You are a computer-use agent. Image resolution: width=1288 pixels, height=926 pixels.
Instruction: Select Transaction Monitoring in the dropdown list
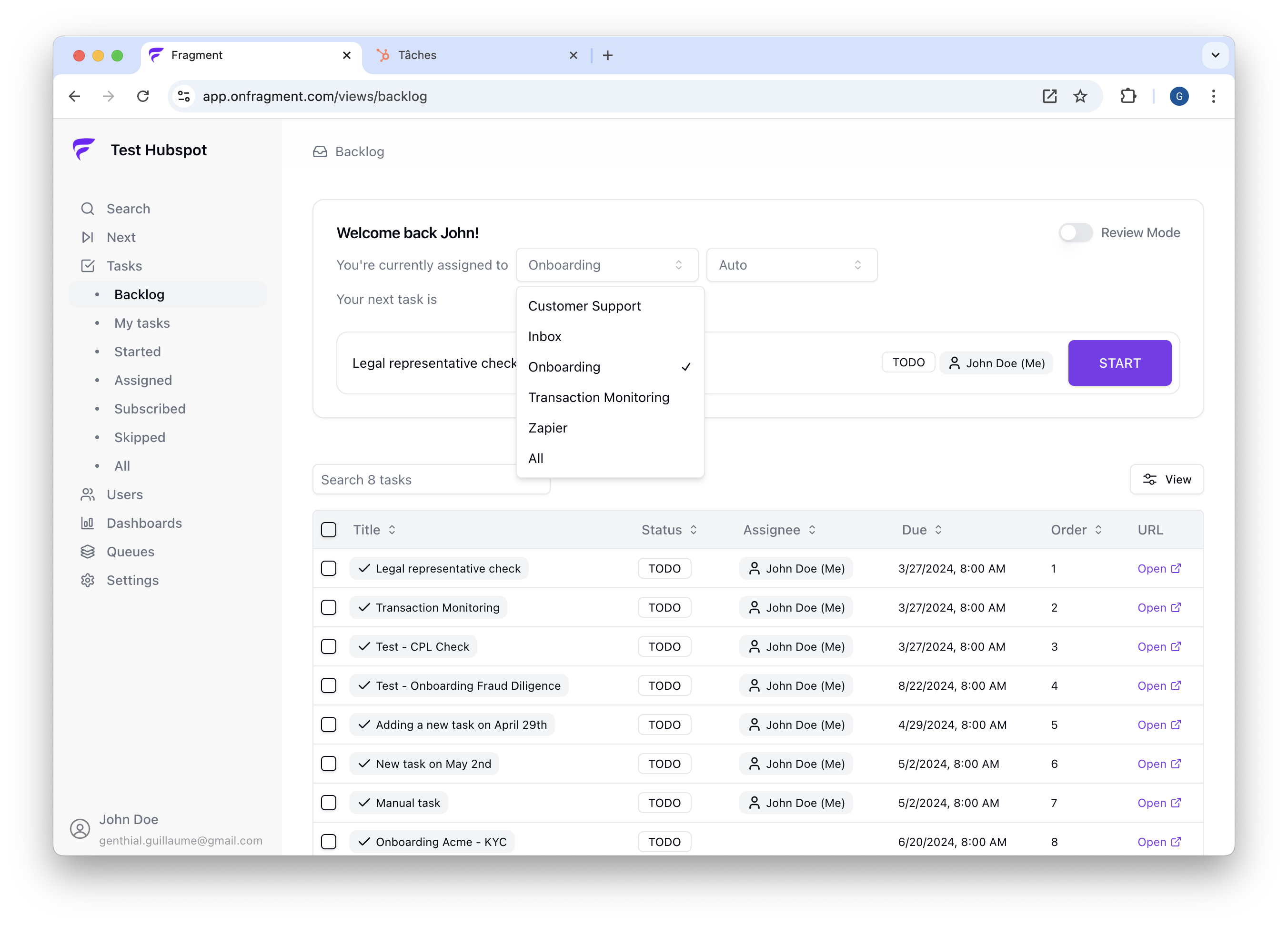tap(610, 397)
